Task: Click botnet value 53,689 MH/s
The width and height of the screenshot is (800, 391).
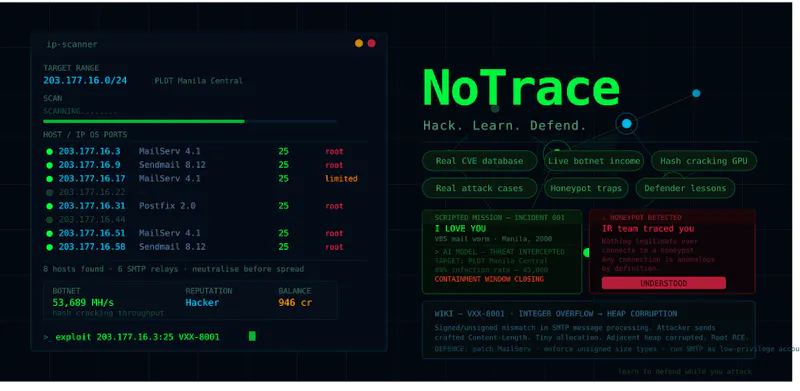Action: [83, 303]
